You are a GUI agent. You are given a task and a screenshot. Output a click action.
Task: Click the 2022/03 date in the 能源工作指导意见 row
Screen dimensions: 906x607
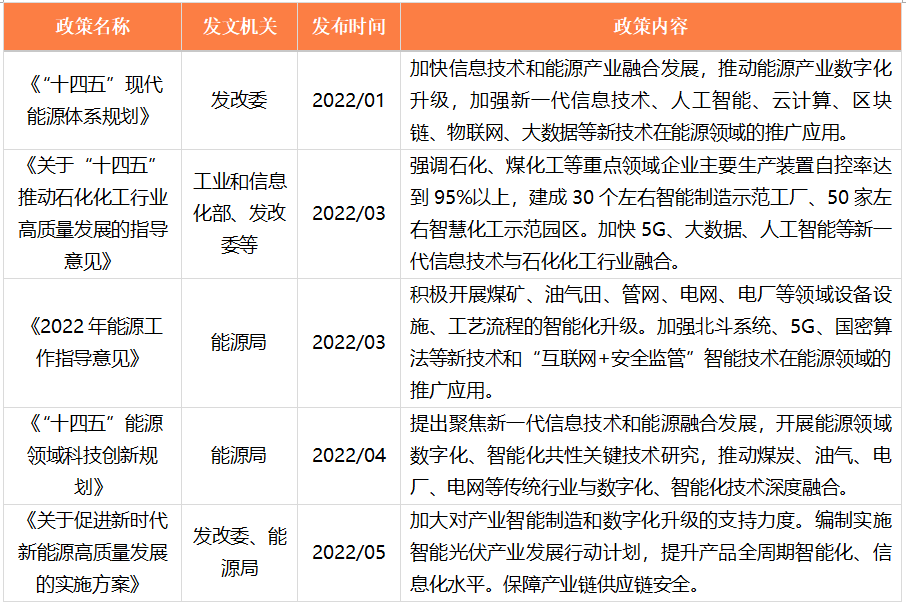point(348,342)
